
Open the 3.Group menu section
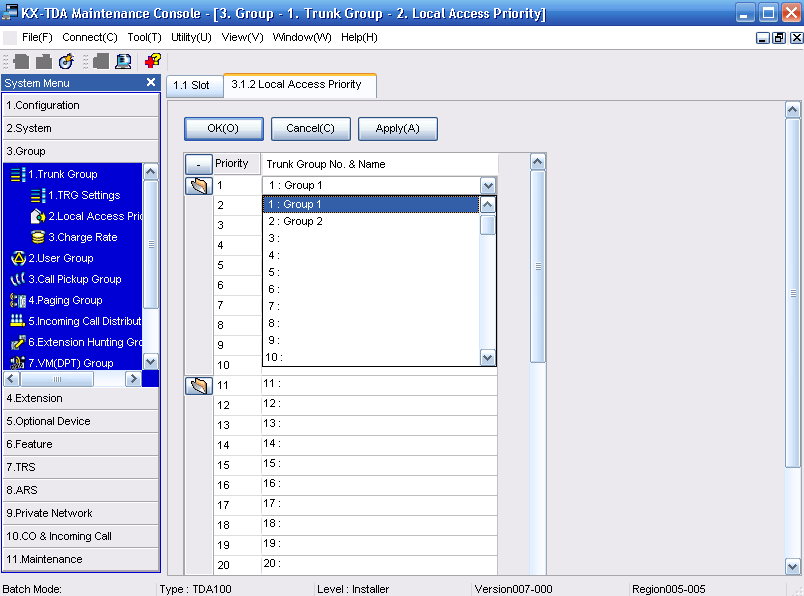tap(81, 151)
